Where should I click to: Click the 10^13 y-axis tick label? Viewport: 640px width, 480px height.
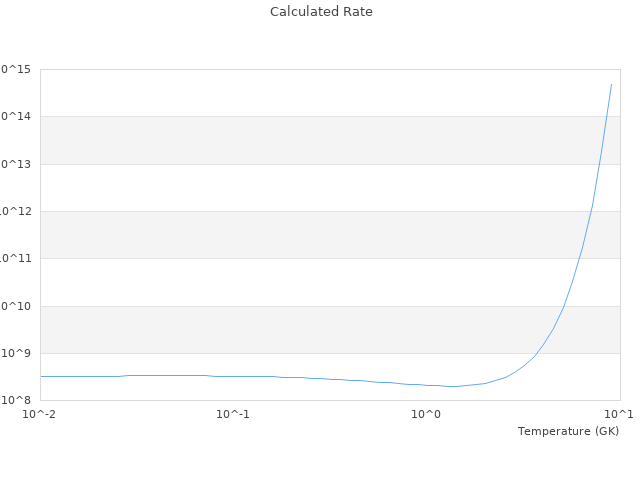[17, 164]
